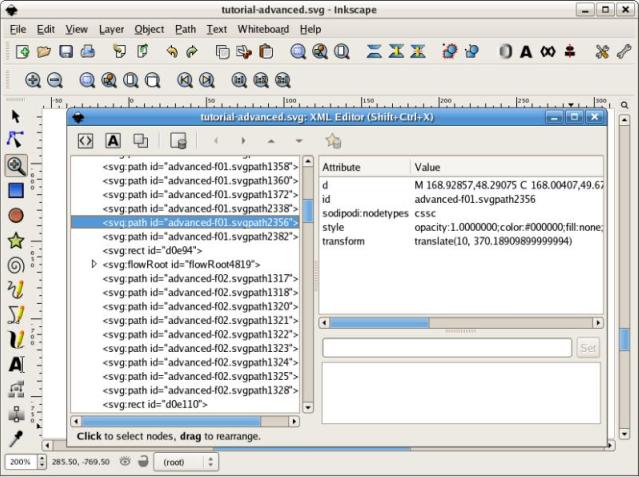639x477 pixels.
Task: Open the Path menu
Action: click(185, 30)
